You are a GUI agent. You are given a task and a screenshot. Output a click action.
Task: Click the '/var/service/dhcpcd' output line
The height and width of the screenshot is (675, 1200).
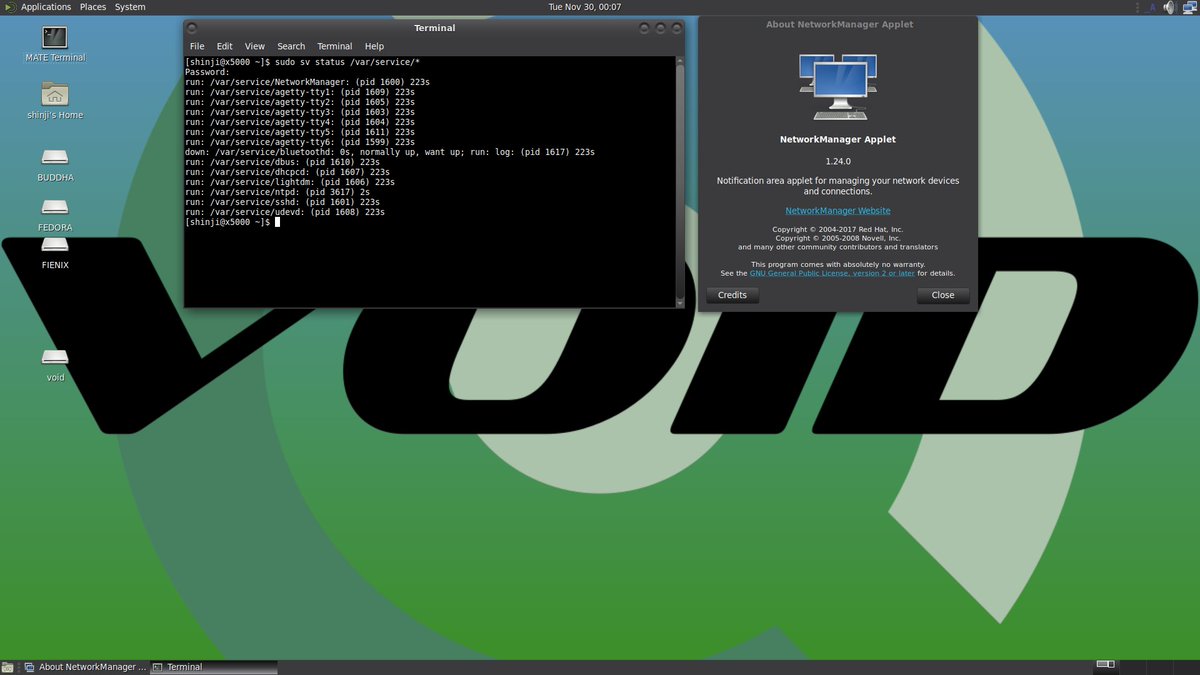point(287,172)
